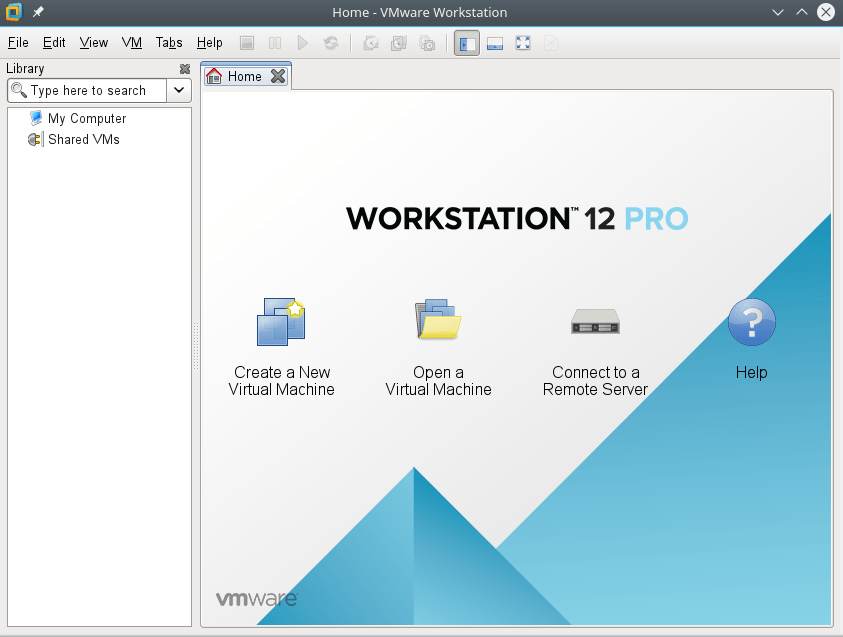Select Shared VMs in the library tree
Image resolution: width=843 pixels, height=637 pixels.
click(x=84, y=140)
